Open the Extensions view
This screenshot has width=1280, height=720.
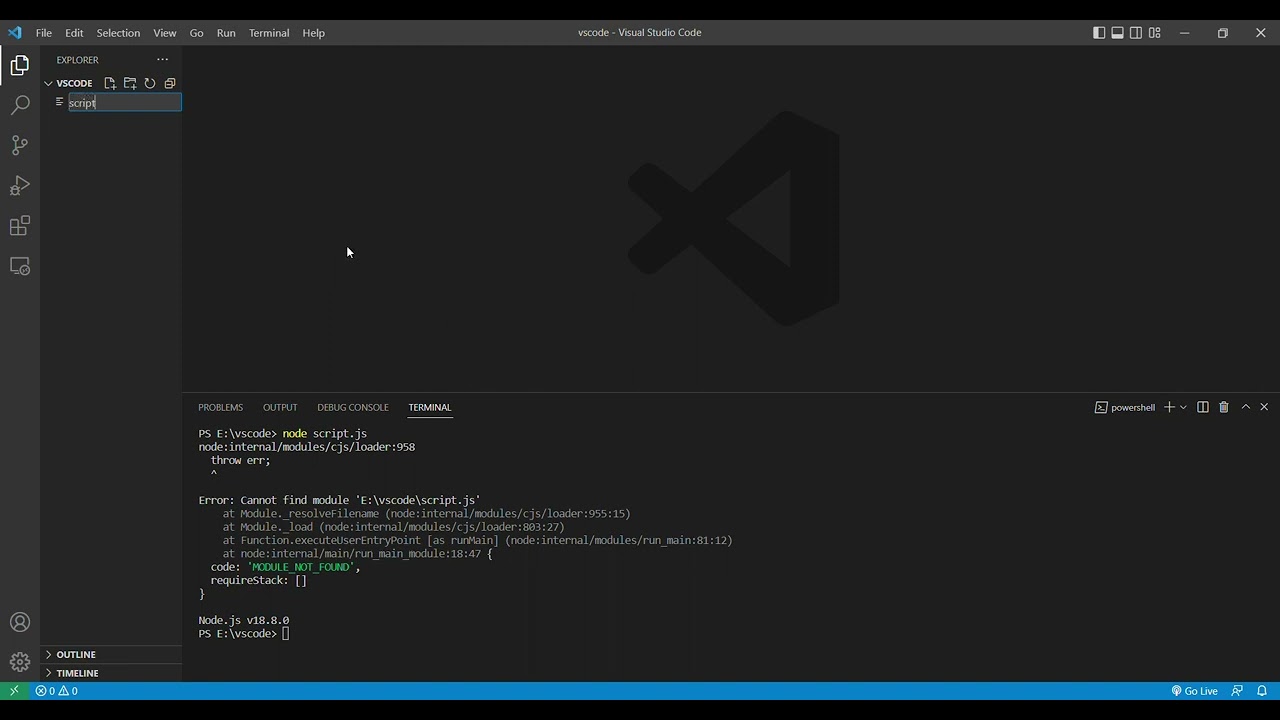tap(20, 226)
